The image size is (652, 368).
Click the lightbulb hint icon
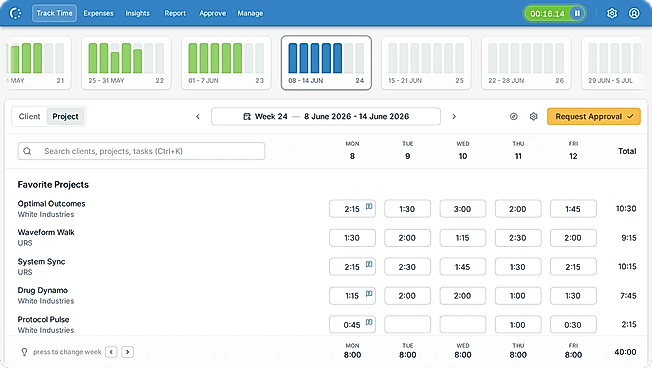point(24,352)
